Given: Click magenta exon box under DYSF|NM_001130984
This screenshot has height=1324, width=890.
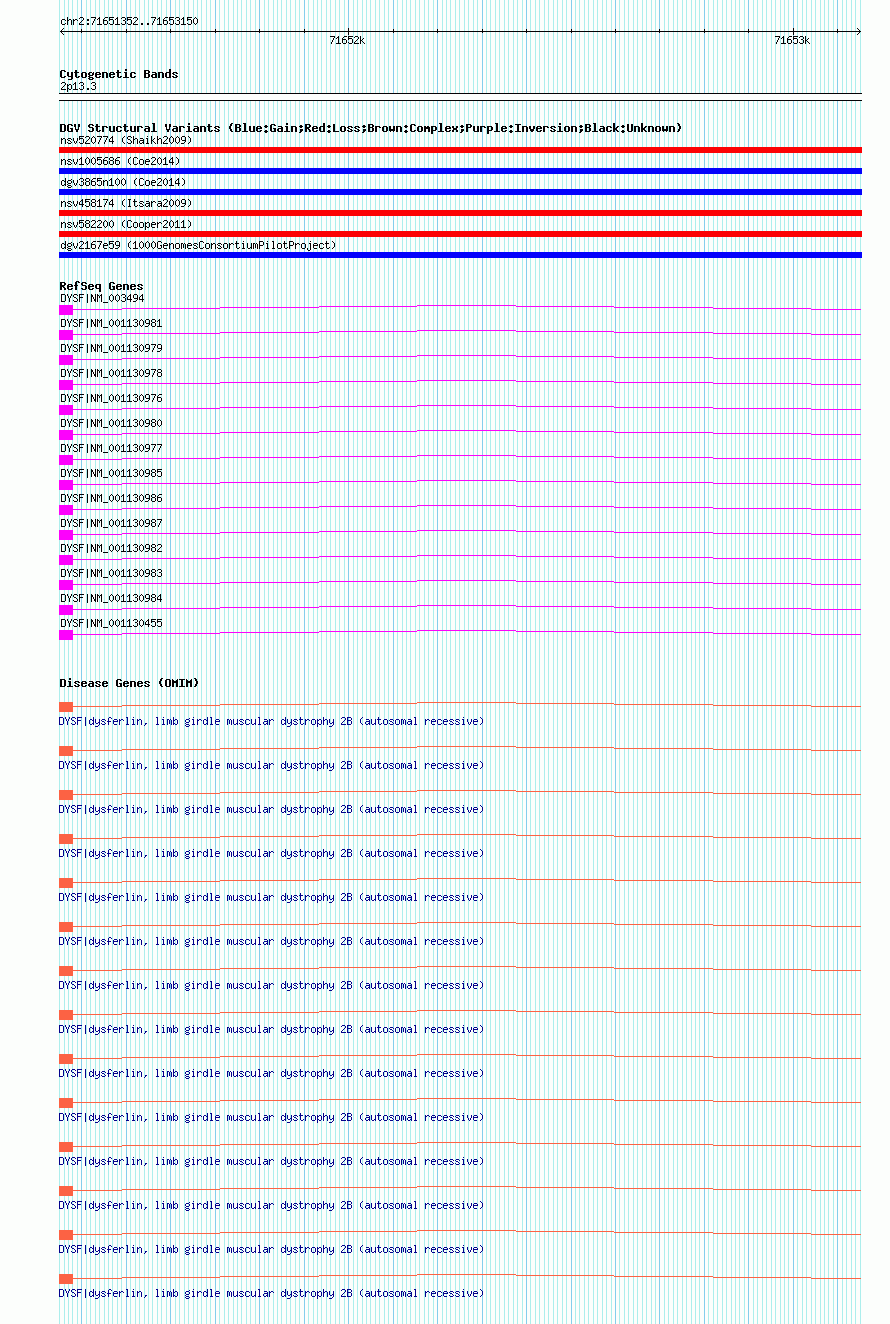Looking at the screenshot, I should point(66,610).
